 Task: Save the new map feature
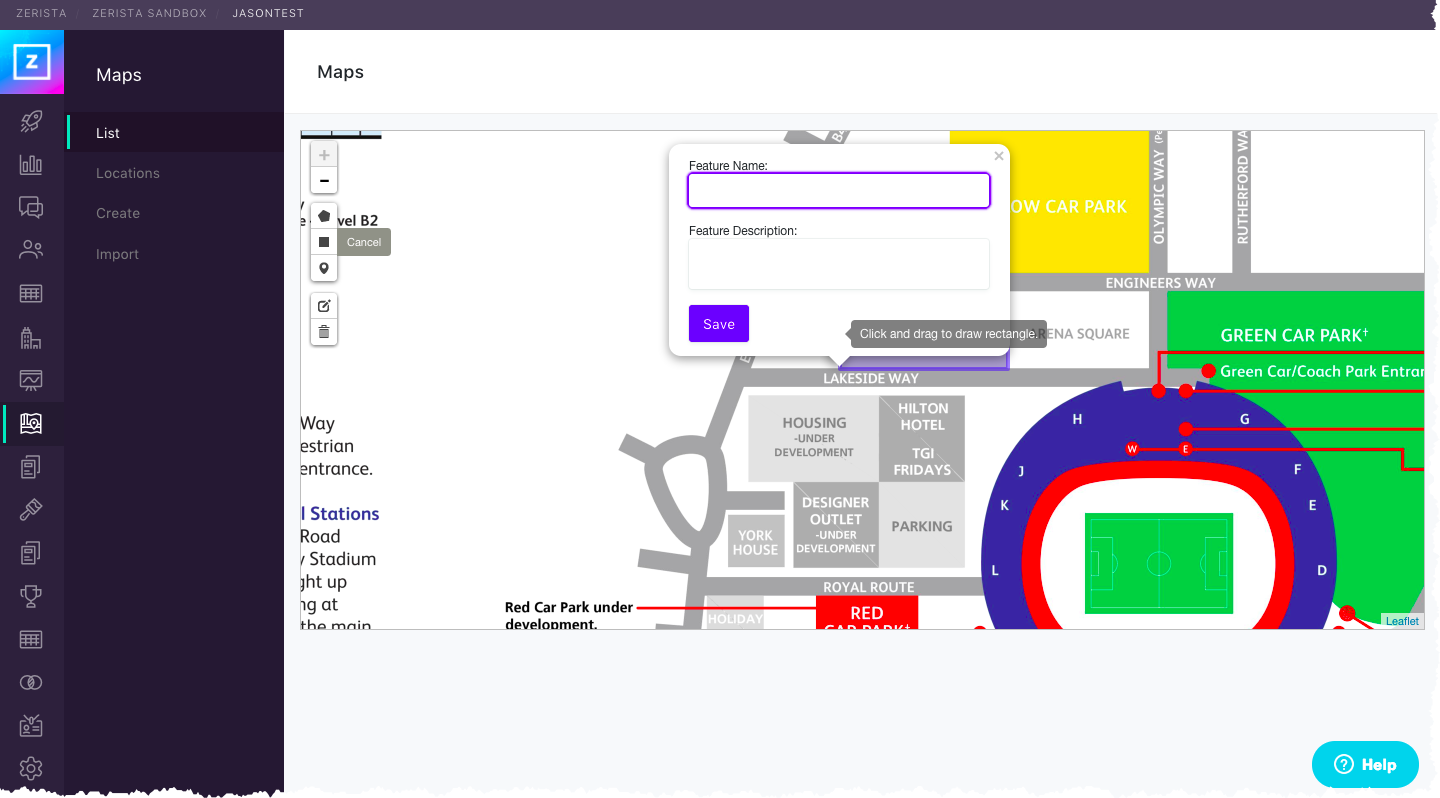[x=719, y=324]
